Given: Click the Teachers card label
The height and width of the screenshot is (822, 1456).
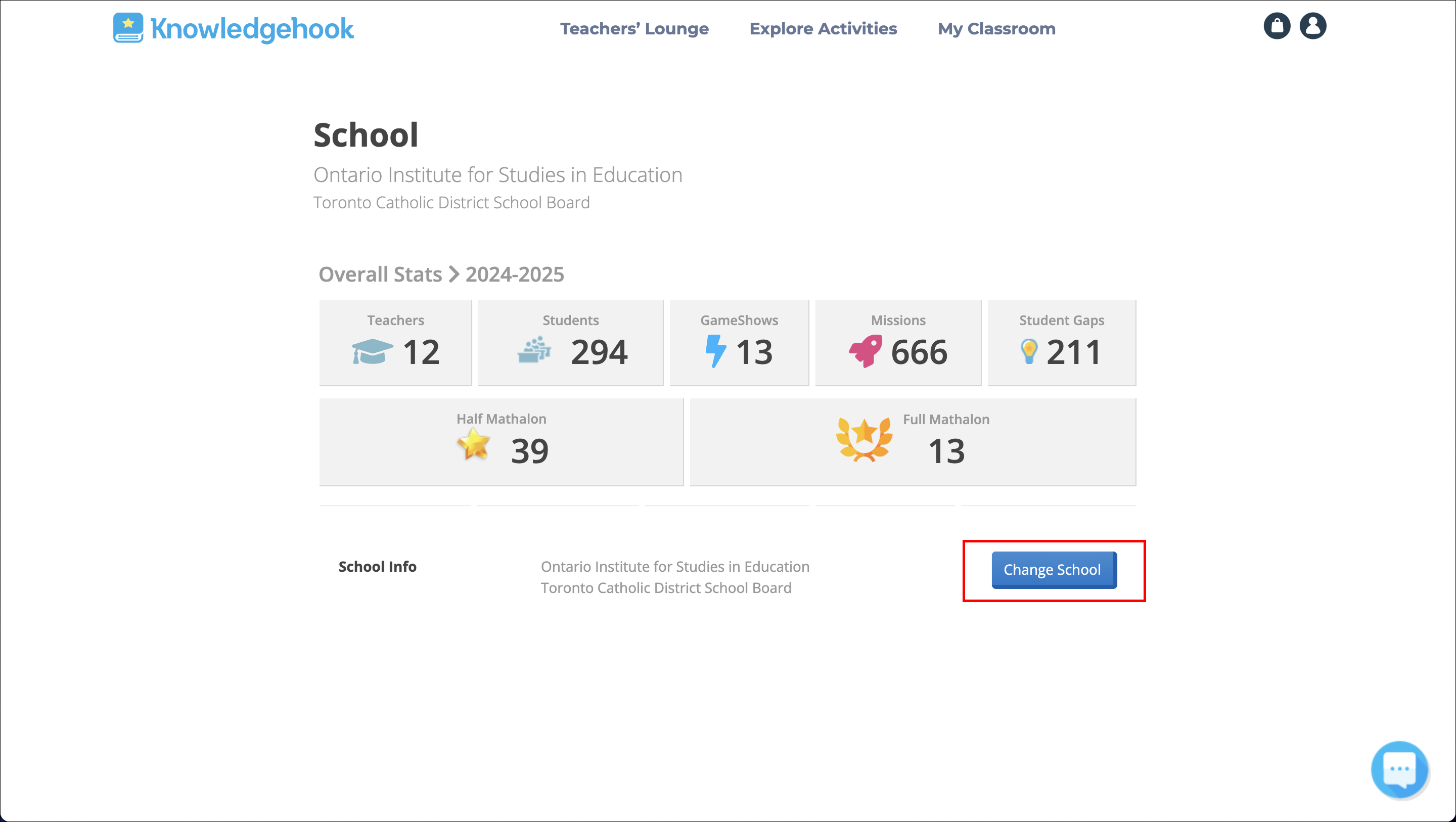Looking at the screenshot, I should click(x=395, y=320).
